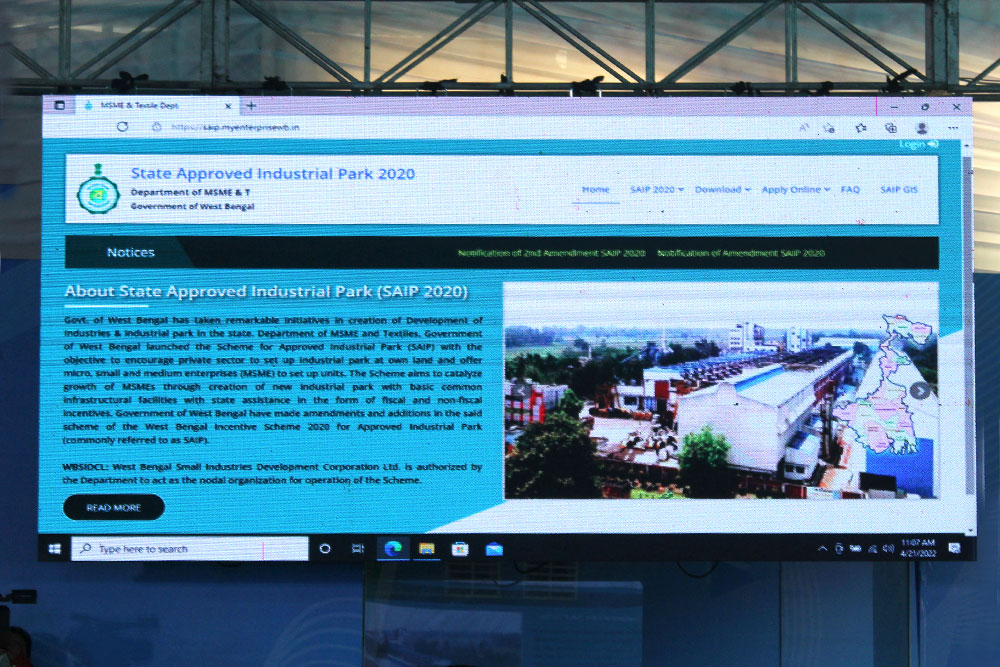This screenshot has width=1000, height=667.
Task: Click the READ MORE button
Action: [x=113, y=508]
